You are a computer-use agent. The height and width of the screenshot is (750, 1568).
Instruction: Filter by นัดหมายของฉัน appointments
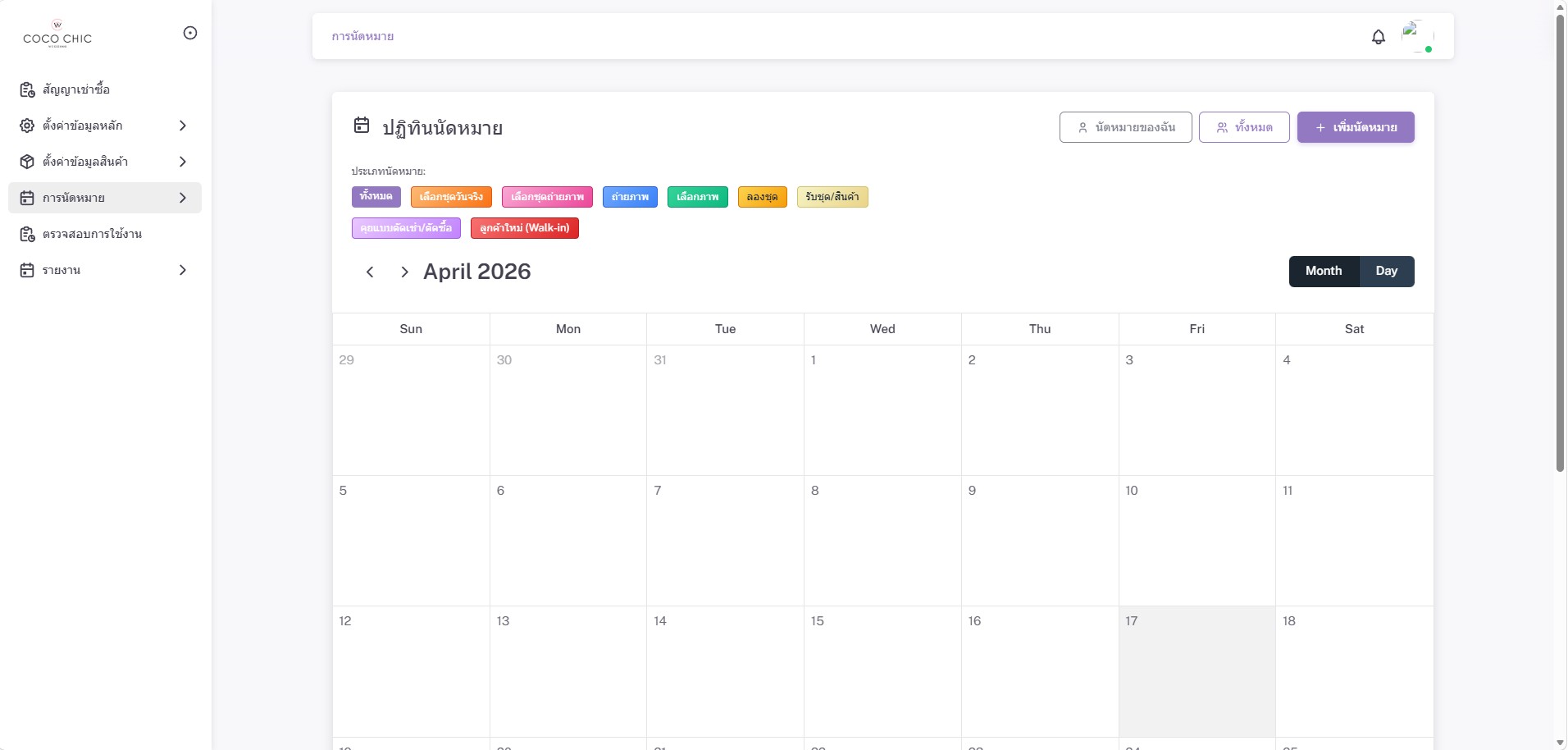click(x=1125, y=127)
